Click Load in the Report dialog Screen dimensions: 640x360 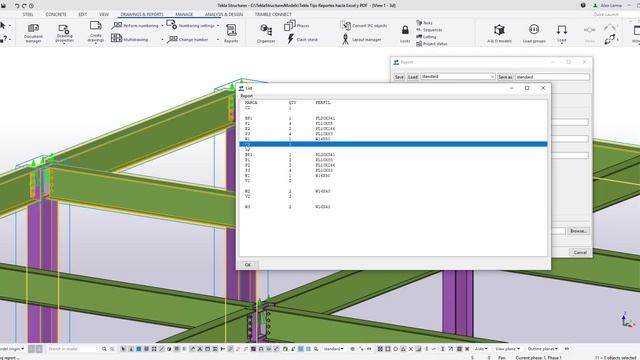tap(413, 77)
